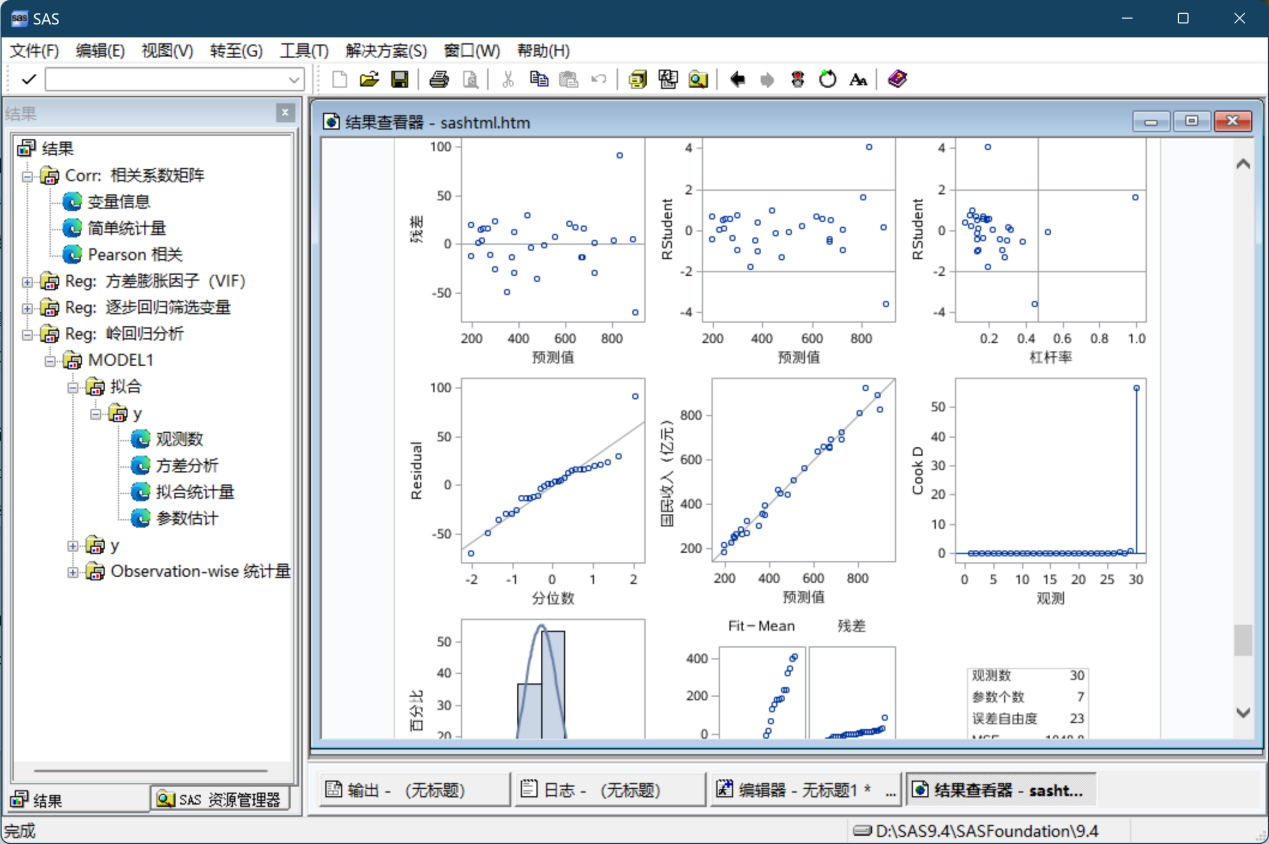Select the Pearson 相关 tree item
1269x844 pixels.
[135, 255]
